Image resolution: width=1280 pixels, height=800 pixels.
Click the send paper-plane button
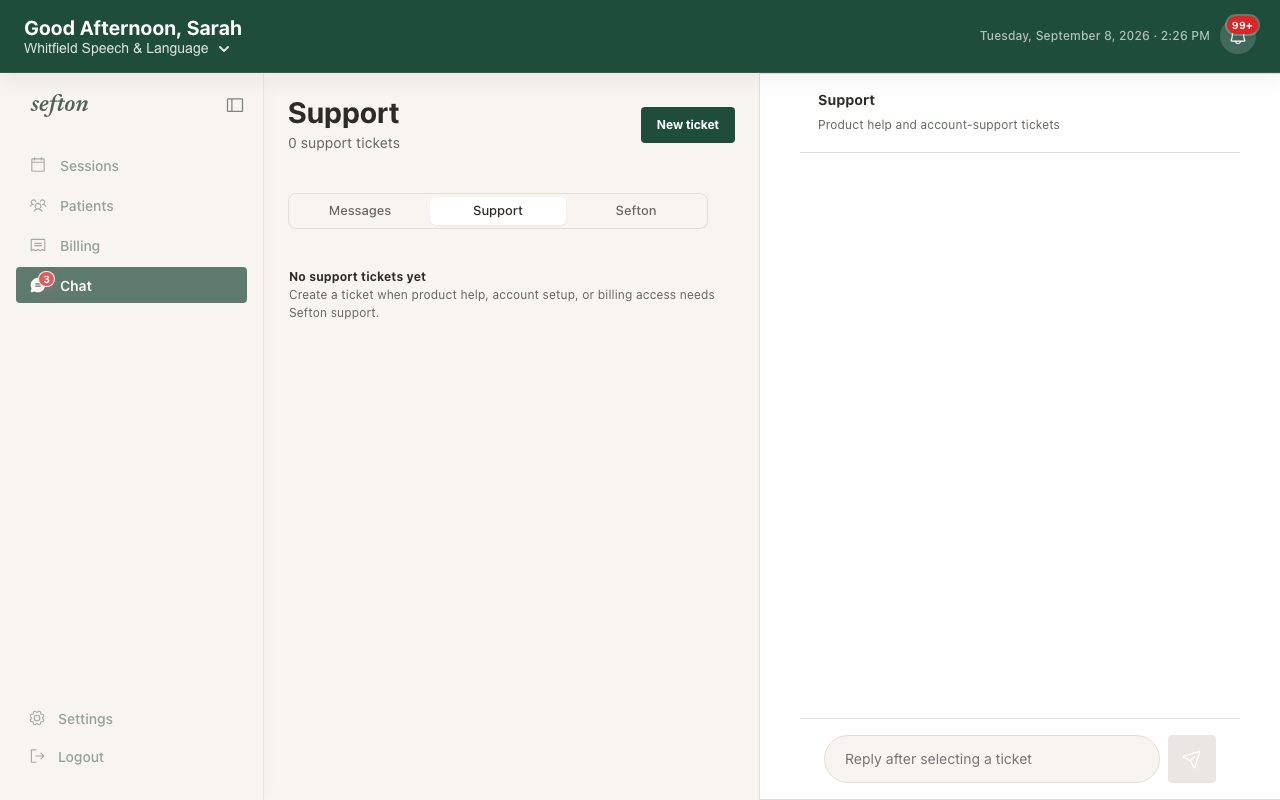coord(1192,759)
